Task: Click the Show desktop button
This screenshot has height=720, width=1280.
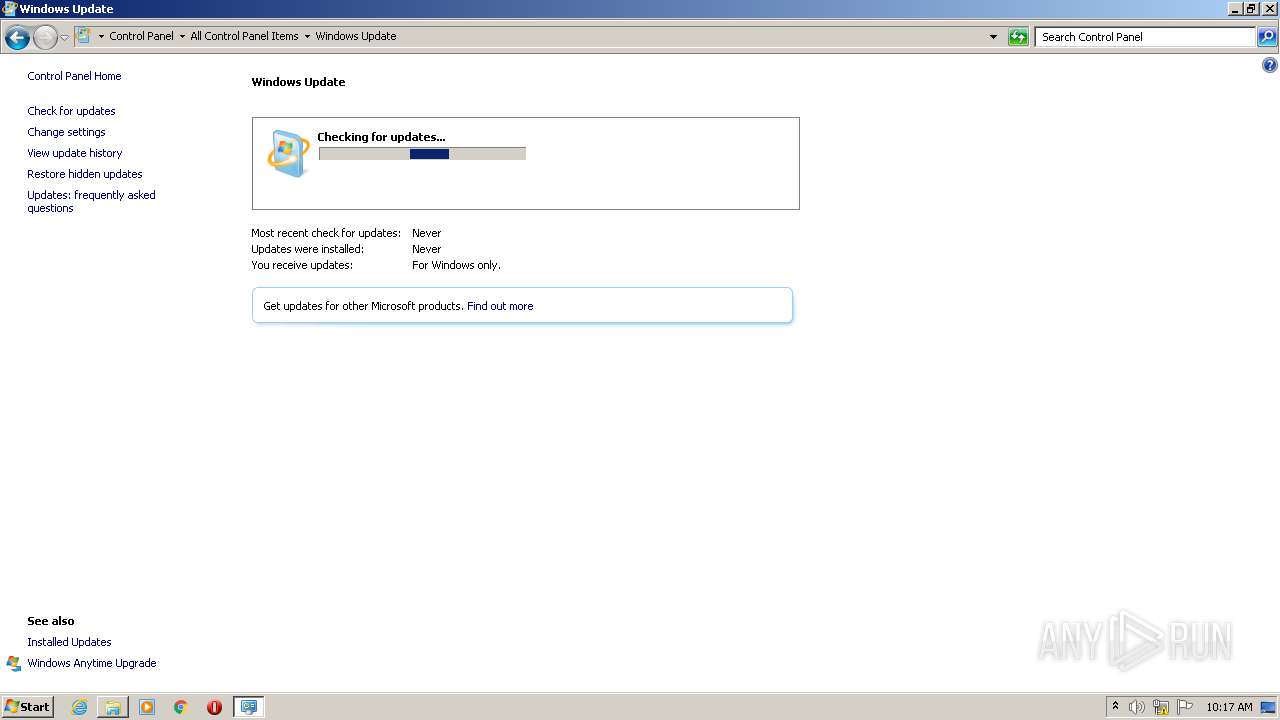Action: click(1268, 707)
